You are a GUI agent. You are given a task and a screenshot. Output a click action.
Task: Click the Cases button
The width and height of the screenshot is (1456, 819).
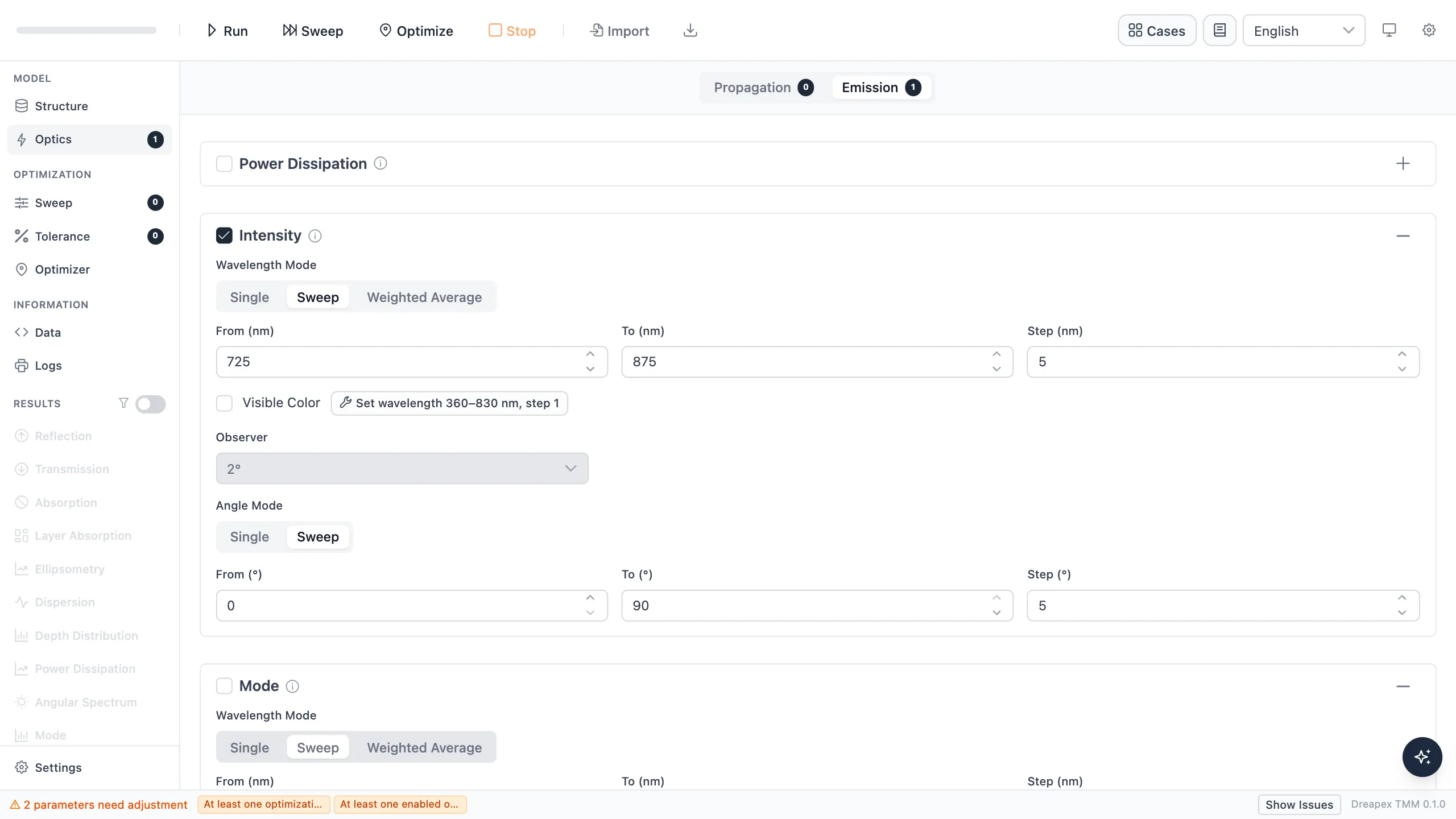tap(1157, 30)
